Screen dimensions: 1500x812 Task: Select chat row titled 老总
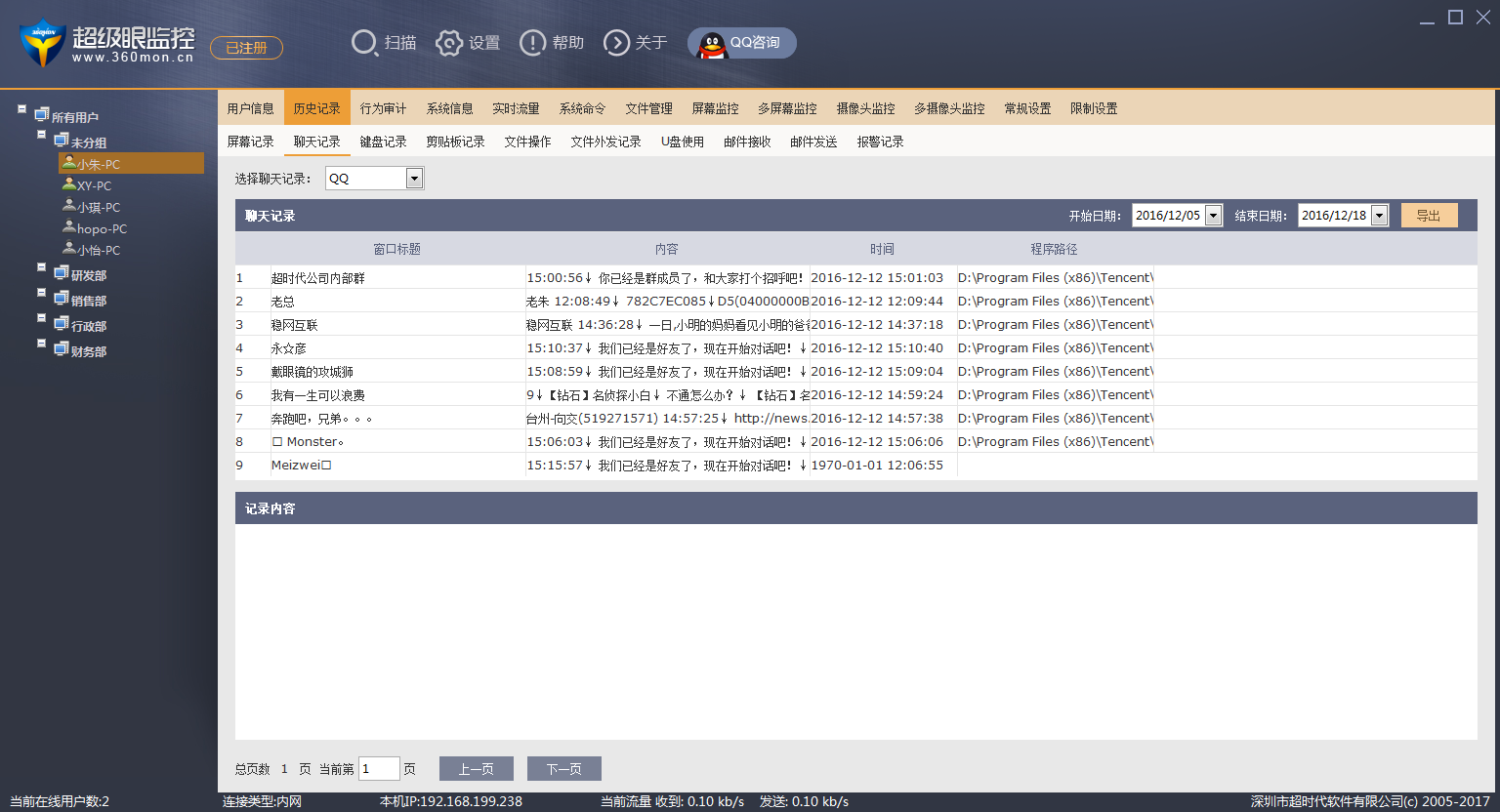click(856, 301)
